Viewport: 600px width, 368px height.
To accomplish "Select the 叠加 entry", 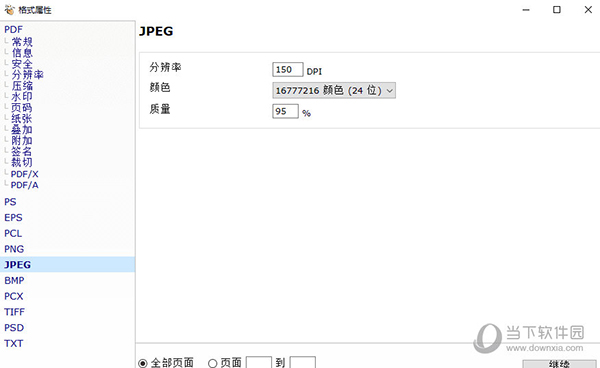I will pyautogui.click(x=22, y=130).
